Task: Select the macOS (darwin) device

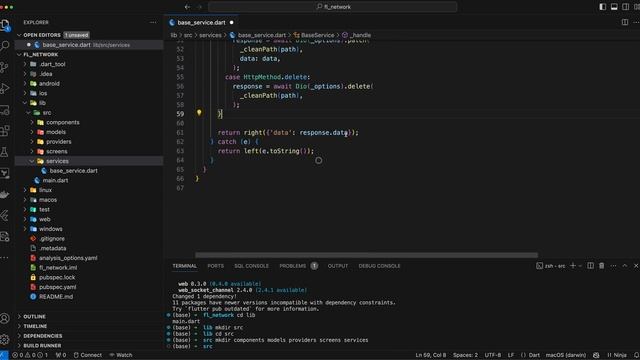Action: pos(566,355)
